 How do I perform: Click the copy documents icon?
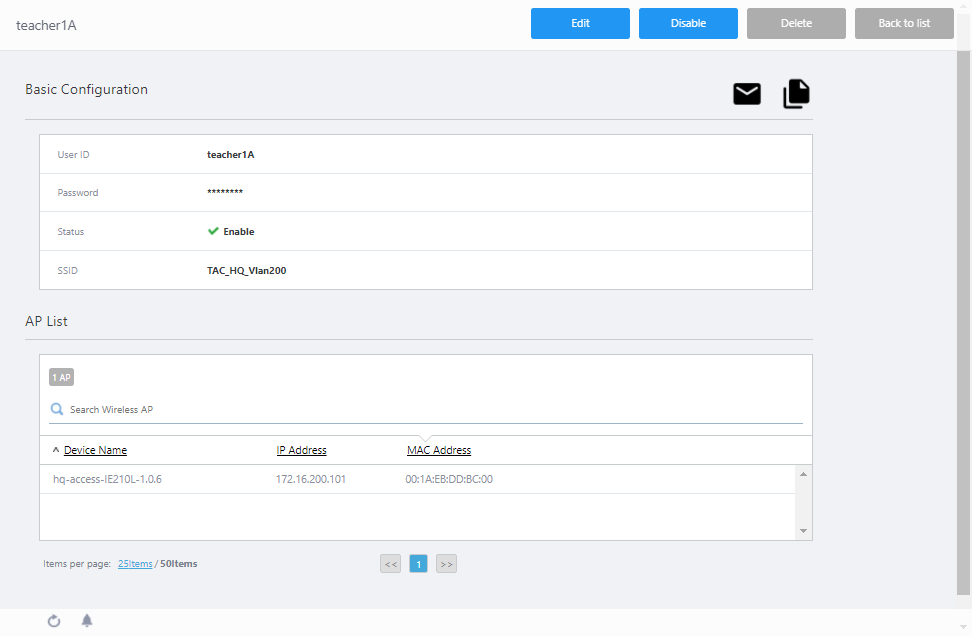(796, 94)
